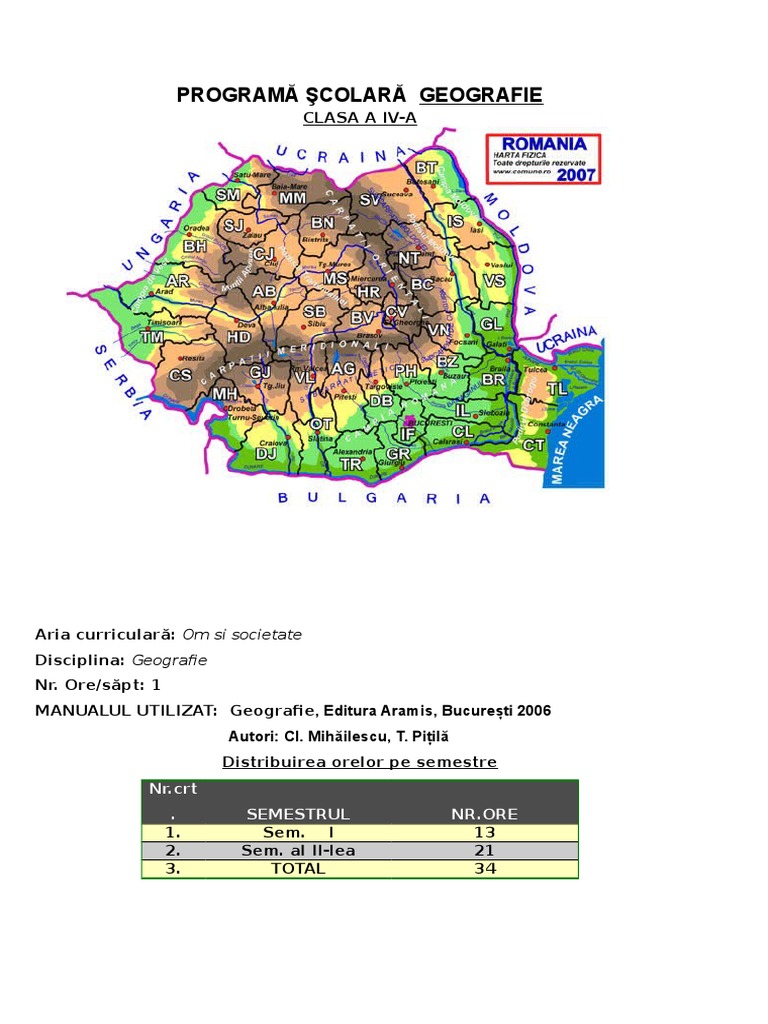Click the title word 'GEOGRAFIE'
The height and width of the screenshot is (1024, 768).
pos(481,95)
